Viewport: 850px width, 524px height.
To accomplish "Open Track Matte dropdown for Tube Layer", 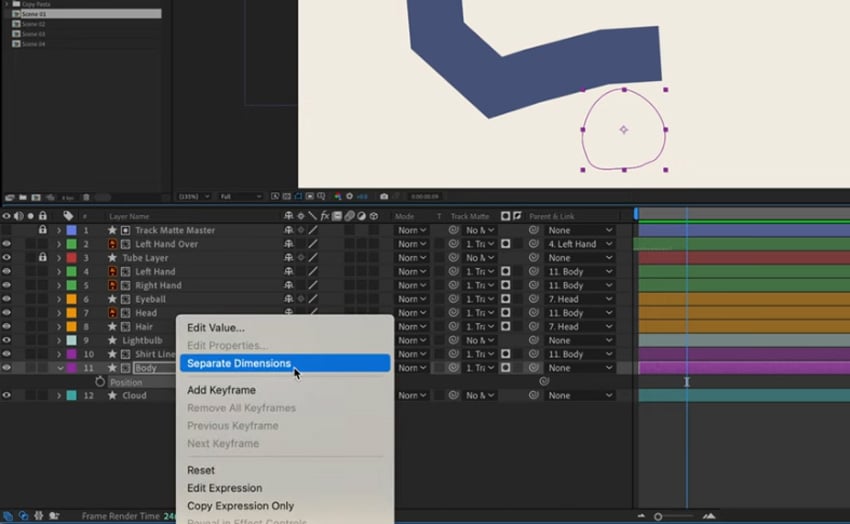I will click(480, 258).
